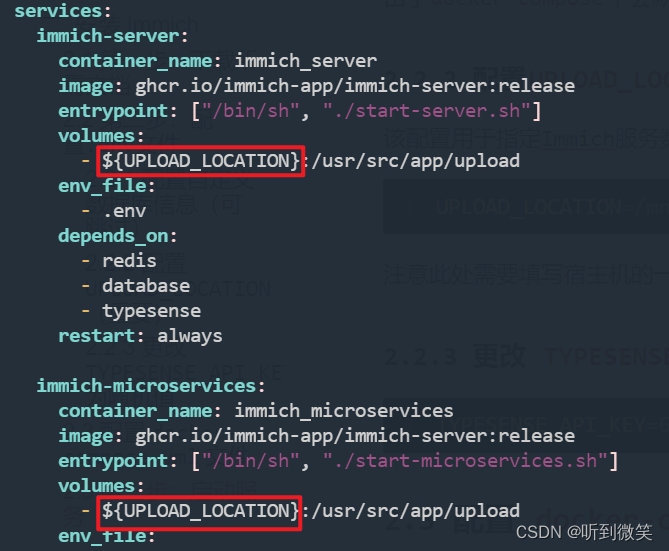Click the 'immich-server:' service key
The height and width of the screenshot is (551, 669).
coord(112,36)
